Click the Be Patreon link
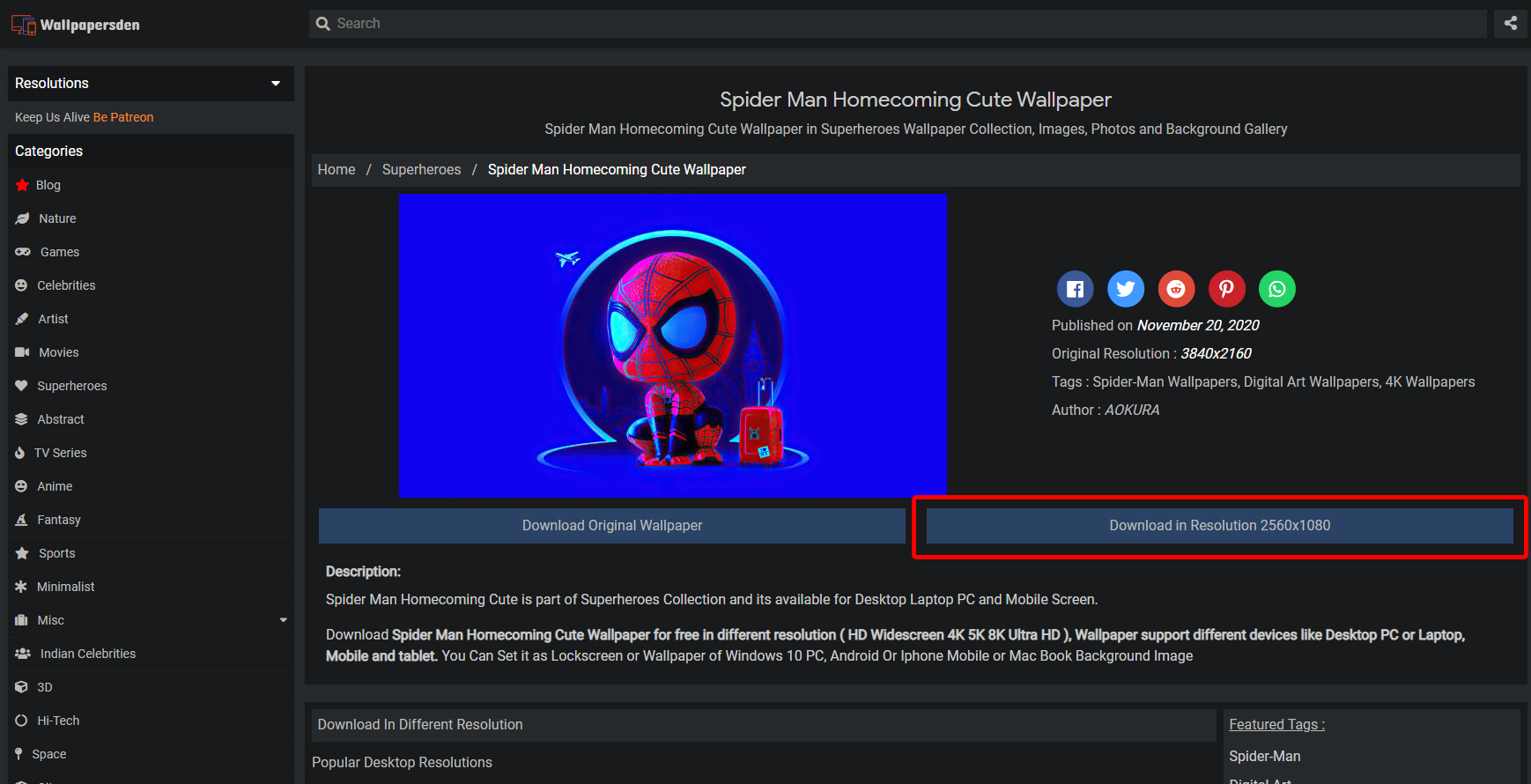The width and height of the screenshot is (1531, 784). (x=123, y=117)
